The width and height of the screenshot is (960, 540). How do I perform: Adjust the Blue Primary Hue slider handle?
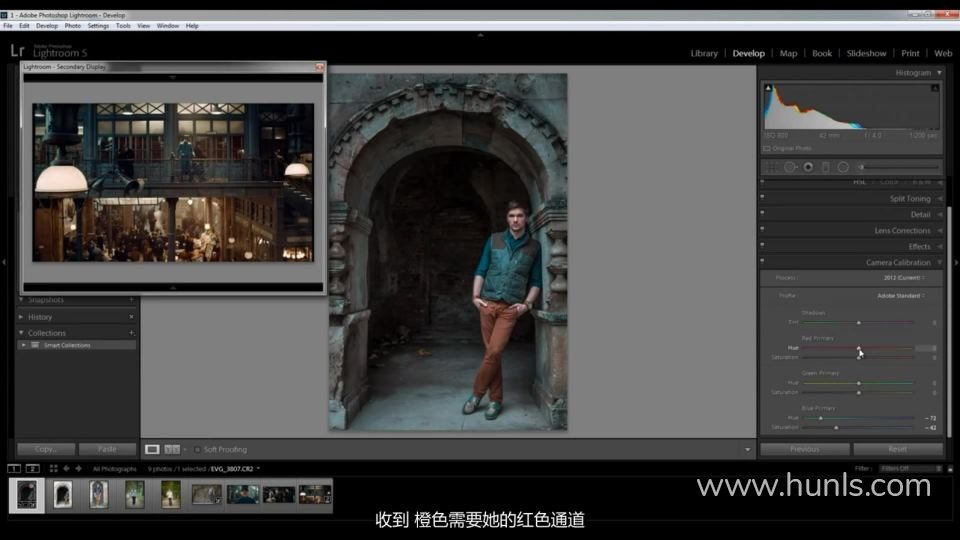[x=821, y=418]
